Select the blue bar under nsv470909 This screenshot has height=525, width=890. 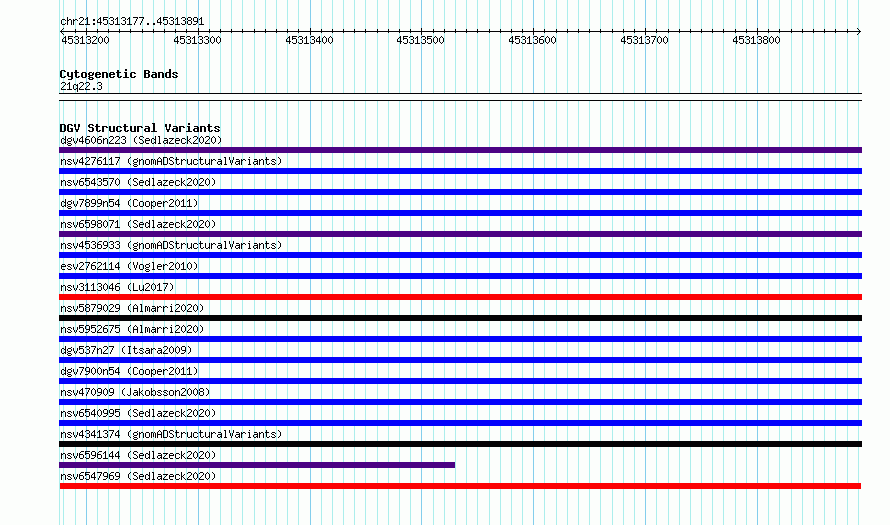tap(460, 402)
